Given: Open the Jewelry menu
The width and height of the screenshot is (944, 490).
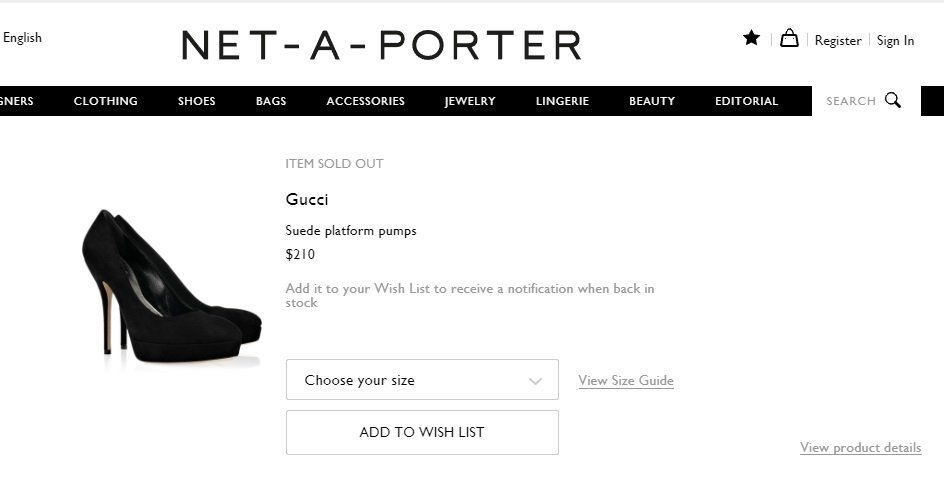Looking at the screenshot, I should pyautogui.click(x=470, y=101).
